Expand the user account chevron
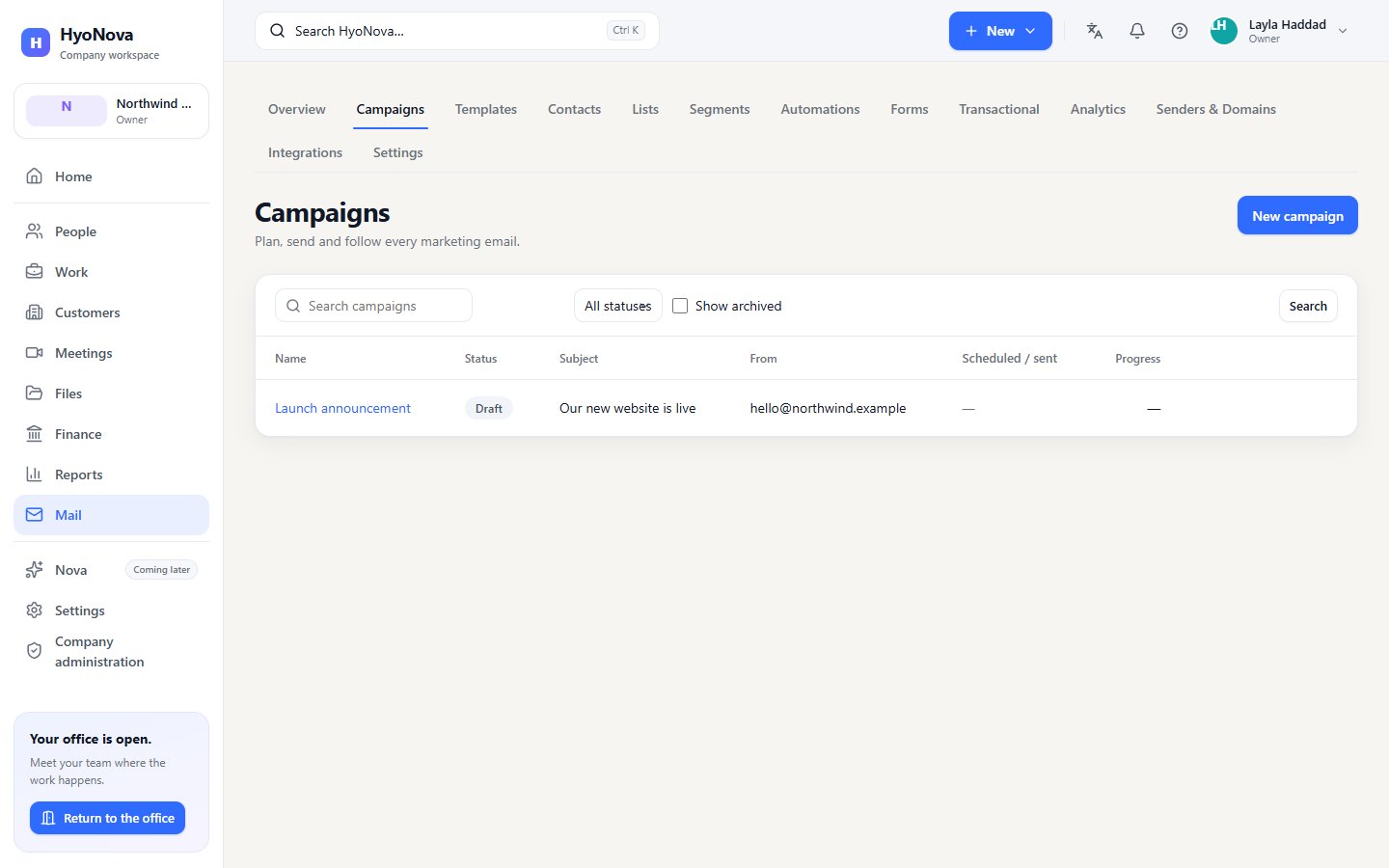The height and width of the screenshot is (868, 1389). point(1343,31)
